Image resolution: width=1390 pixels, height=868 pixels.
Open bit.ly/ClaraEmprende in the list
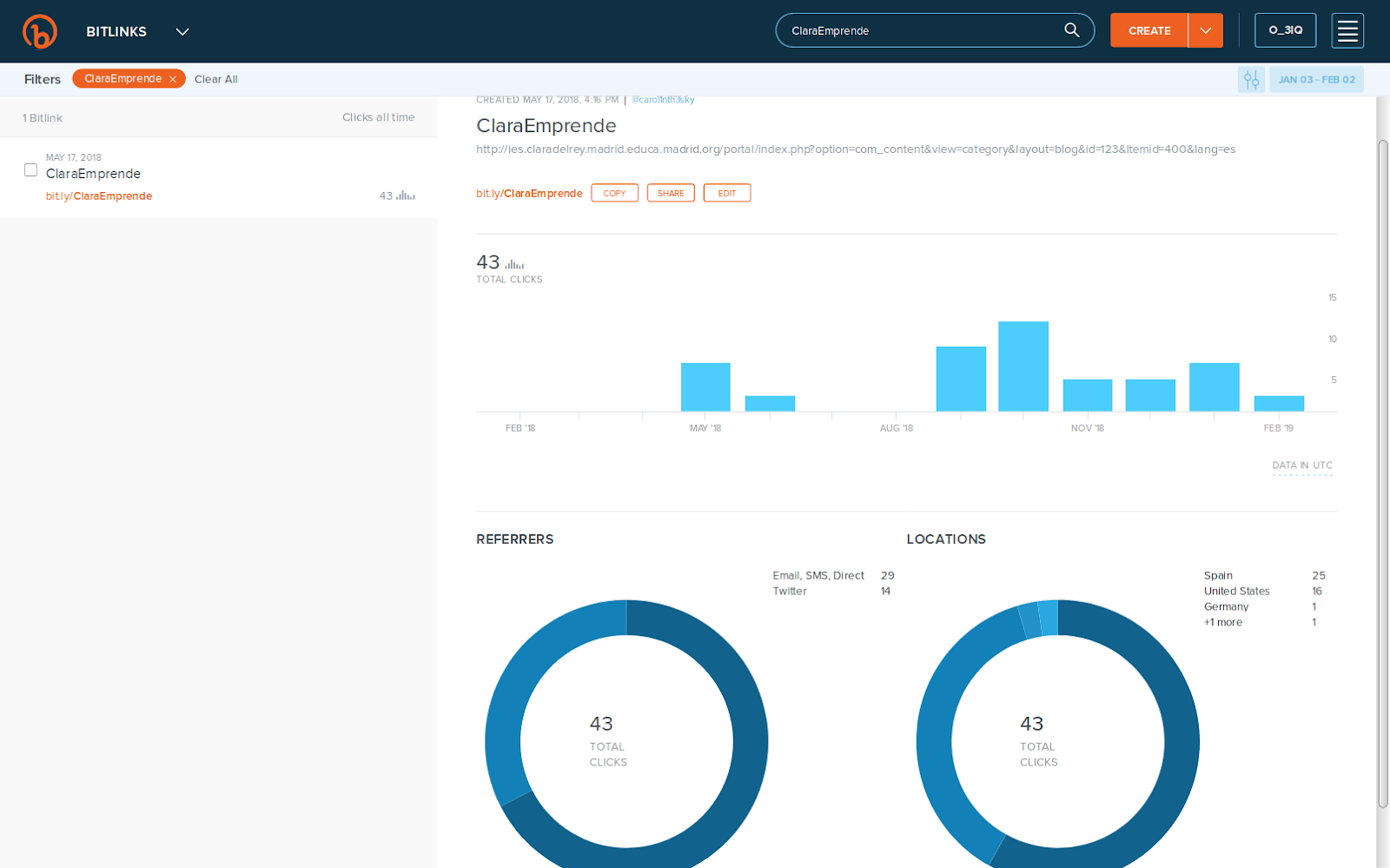[x=99, y=196]
